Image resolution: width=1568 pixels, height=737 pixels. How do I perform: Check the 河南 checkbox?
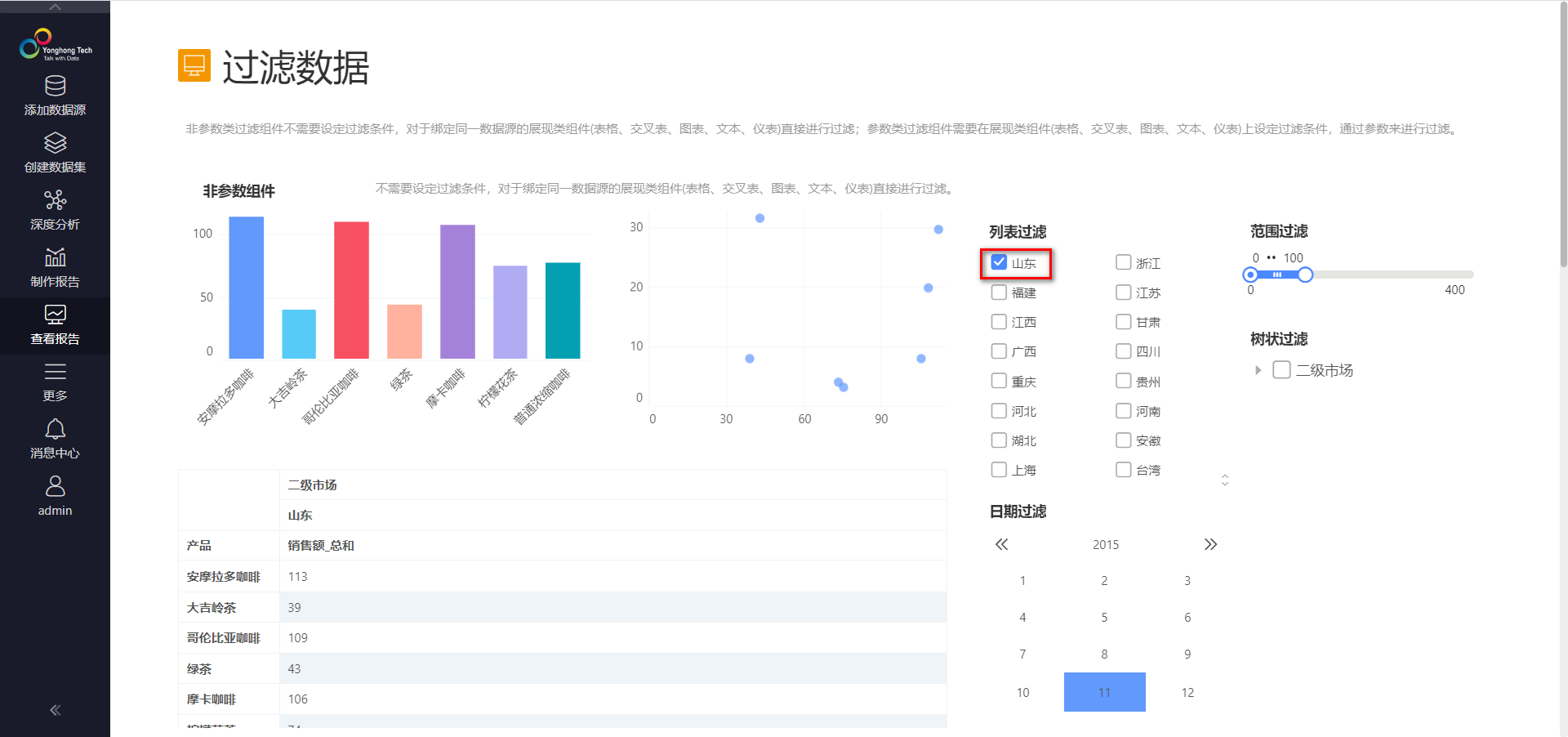pos(1124,410)
